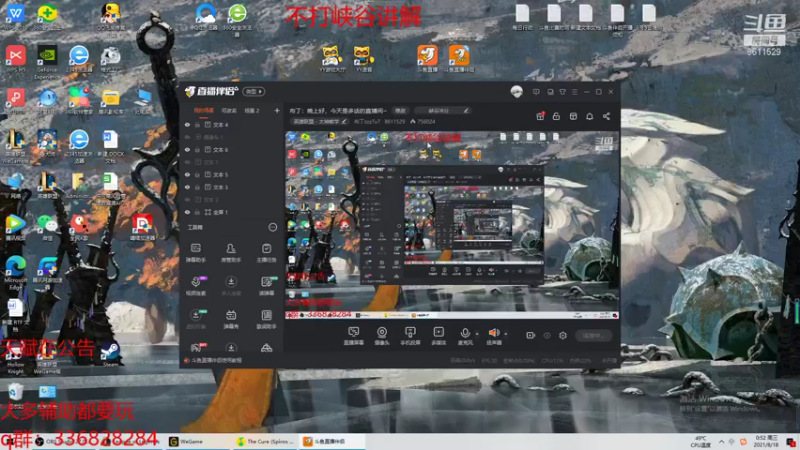Open GeForce Experience desktop icon
The height and width of the screenshot is (450, 800).
pyautogui.click(x=47, y=63)
